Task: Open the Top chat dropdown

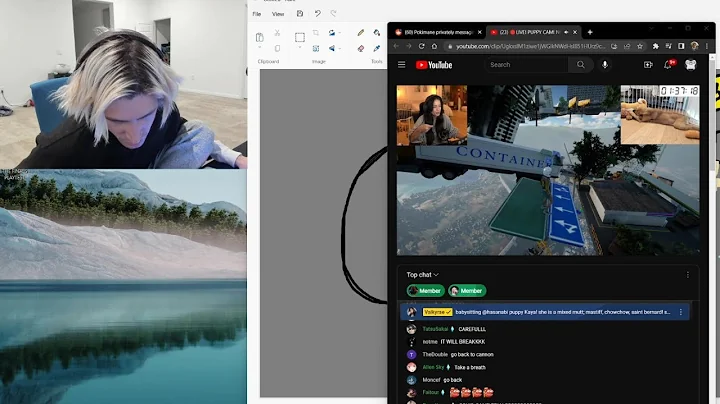Action: [422, 275]
